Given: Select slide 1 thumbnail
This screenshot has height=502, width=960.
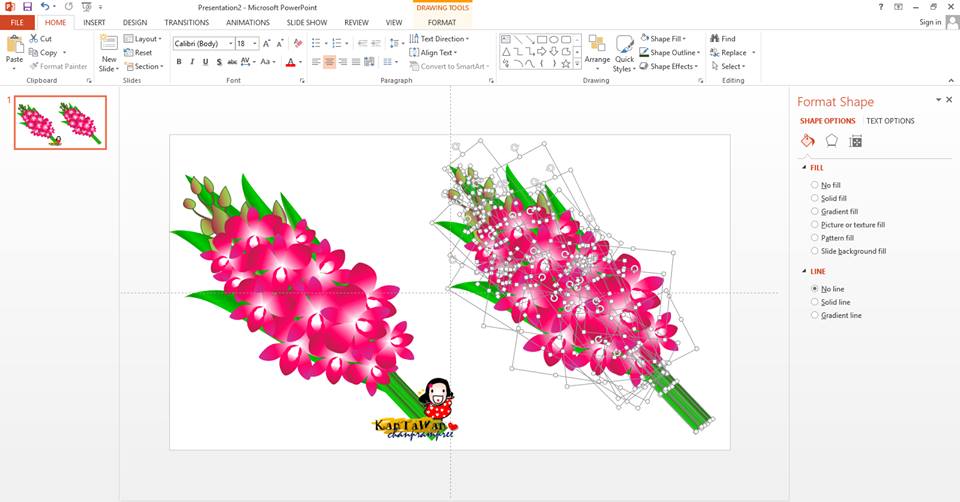Looking at the screenshot, I should pyautogui.click(x=60, y=122).
